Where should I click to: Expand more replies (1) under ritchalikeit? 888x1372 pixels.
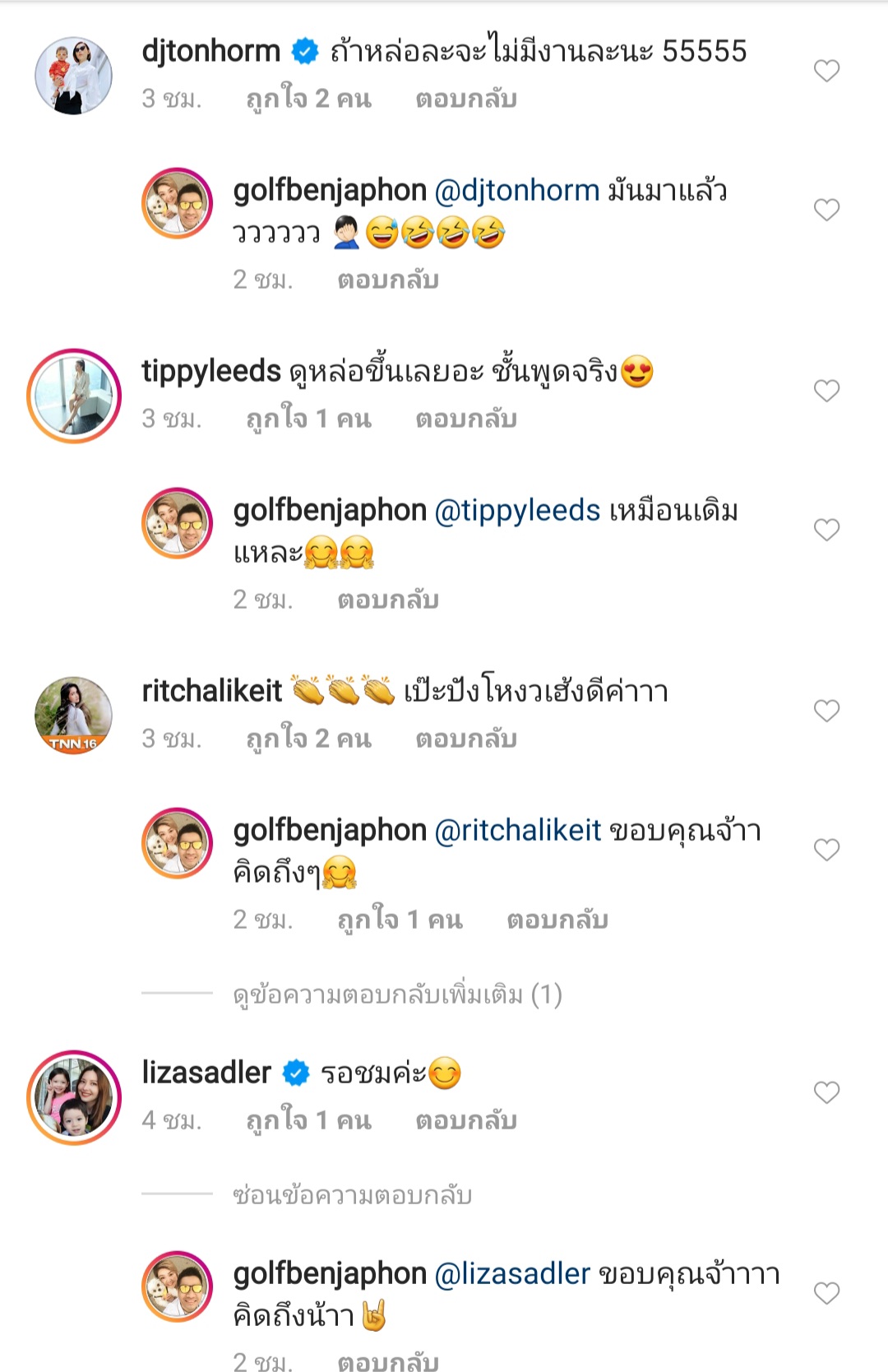coord(397,995)
